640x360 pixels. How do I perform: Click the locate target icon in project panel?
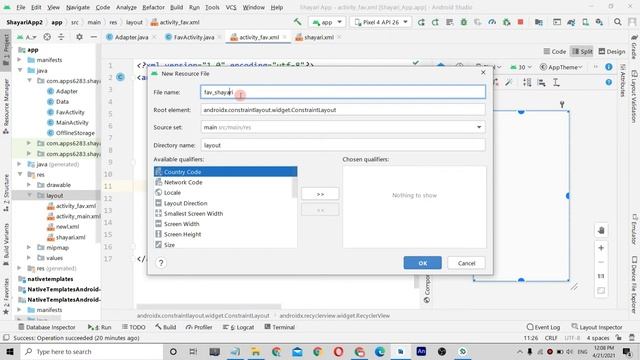[47, 37]
